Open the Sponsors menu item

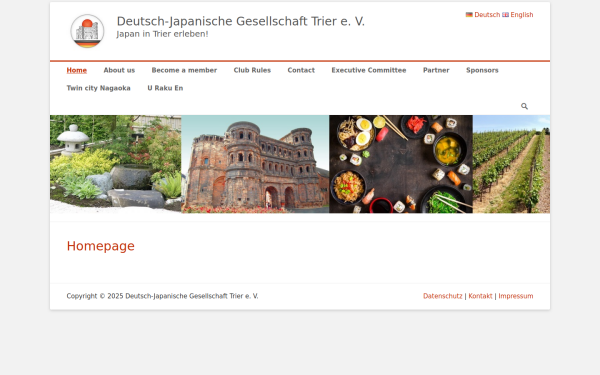482,70
